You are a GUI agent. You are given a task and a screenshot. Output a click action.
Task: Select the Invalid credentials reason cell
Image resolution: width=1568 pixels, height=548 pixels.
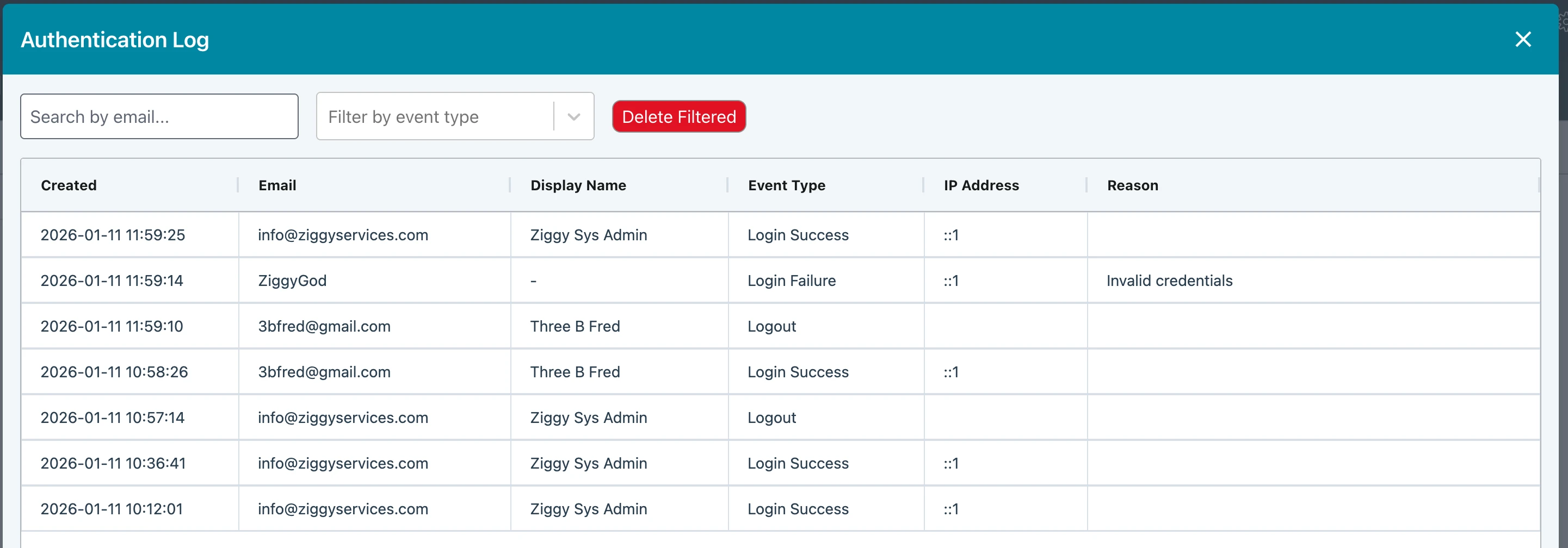coord(1169,281)
